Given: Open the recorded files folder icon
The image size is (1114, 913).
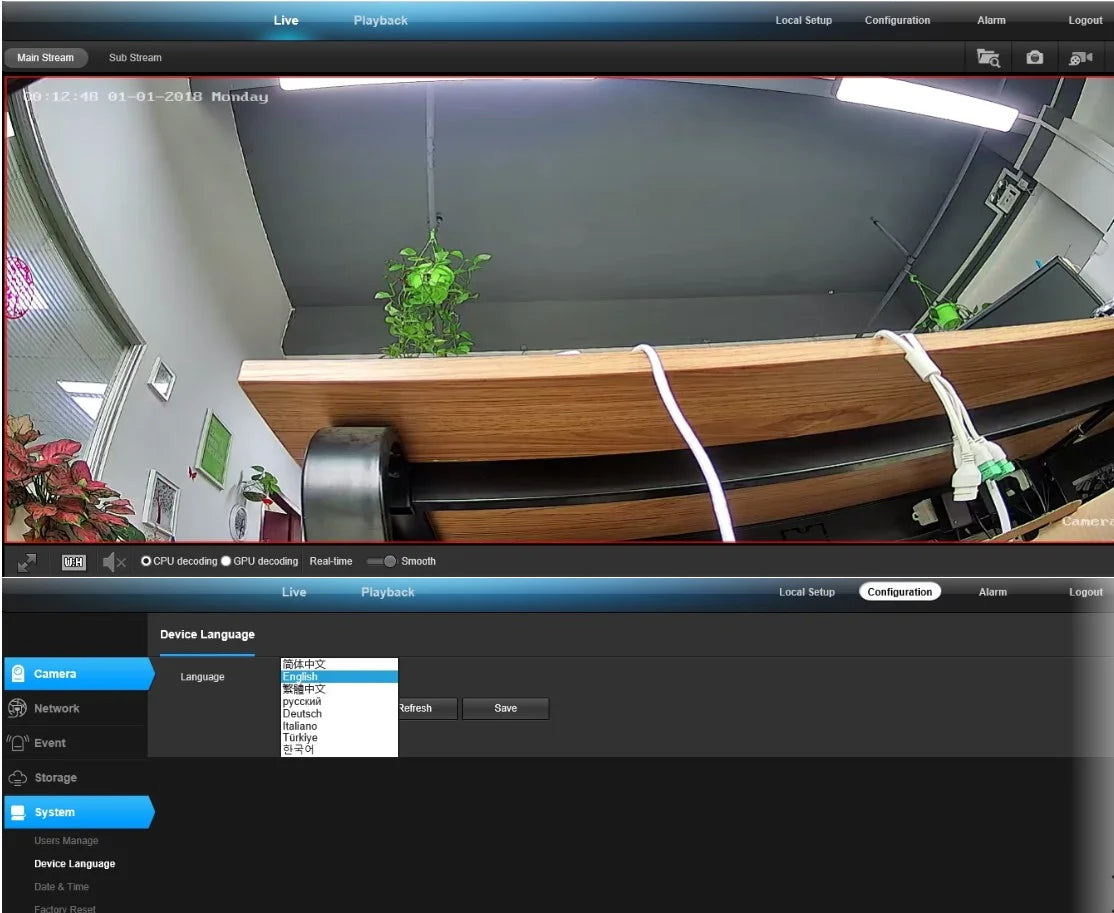Looking at the screenshot, I should 988,58.
